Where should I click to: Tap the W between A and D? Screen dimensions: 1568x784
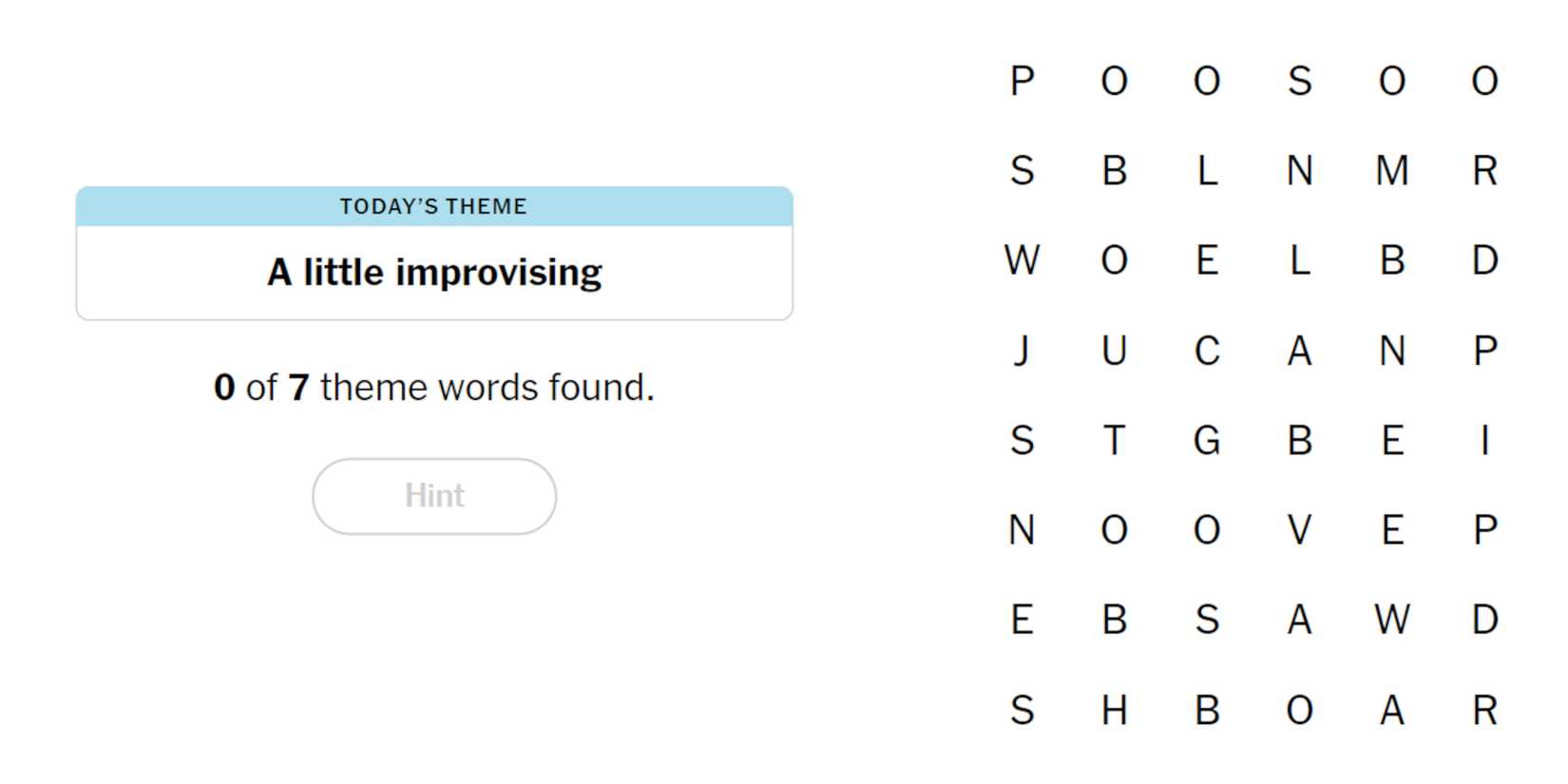point(1392,620)
